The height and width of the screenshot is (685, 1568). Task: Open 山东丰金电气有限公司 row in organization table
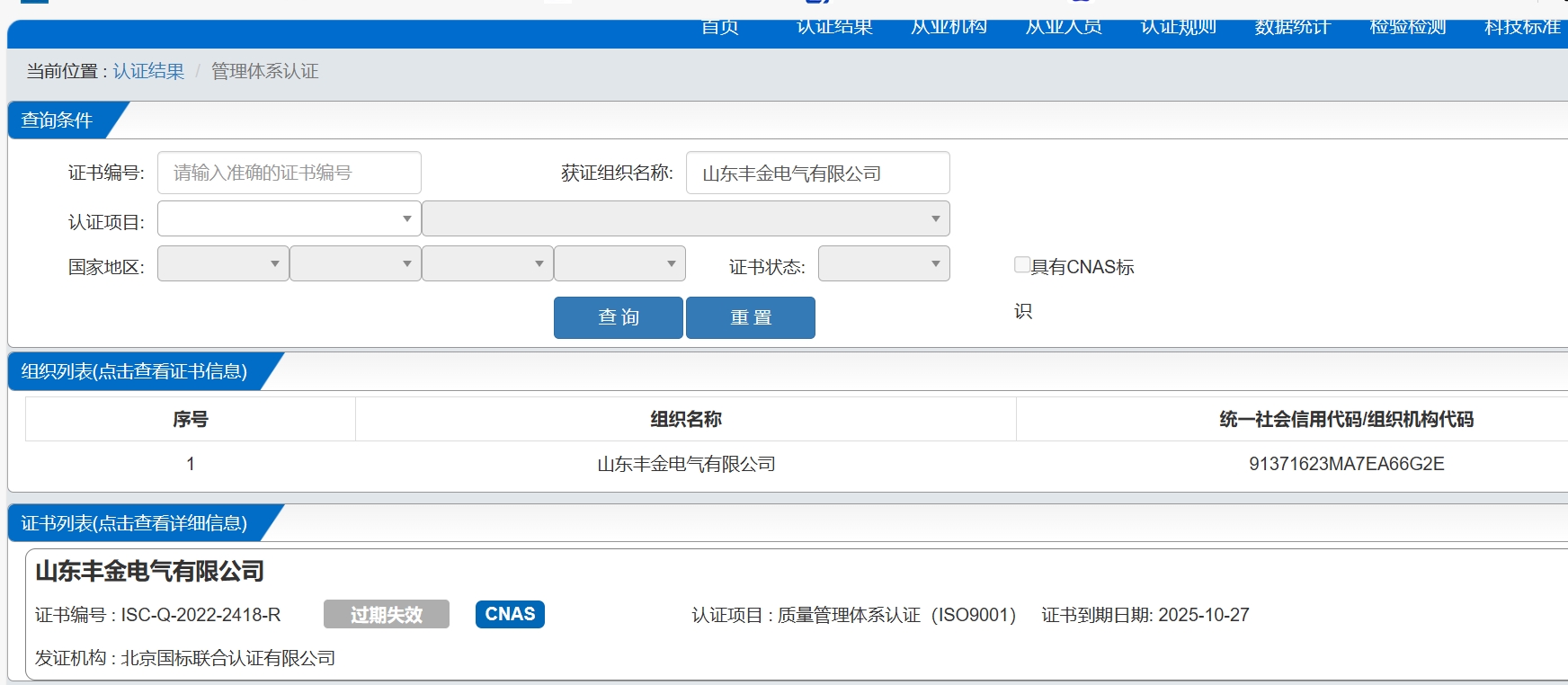tap(686, 464)
